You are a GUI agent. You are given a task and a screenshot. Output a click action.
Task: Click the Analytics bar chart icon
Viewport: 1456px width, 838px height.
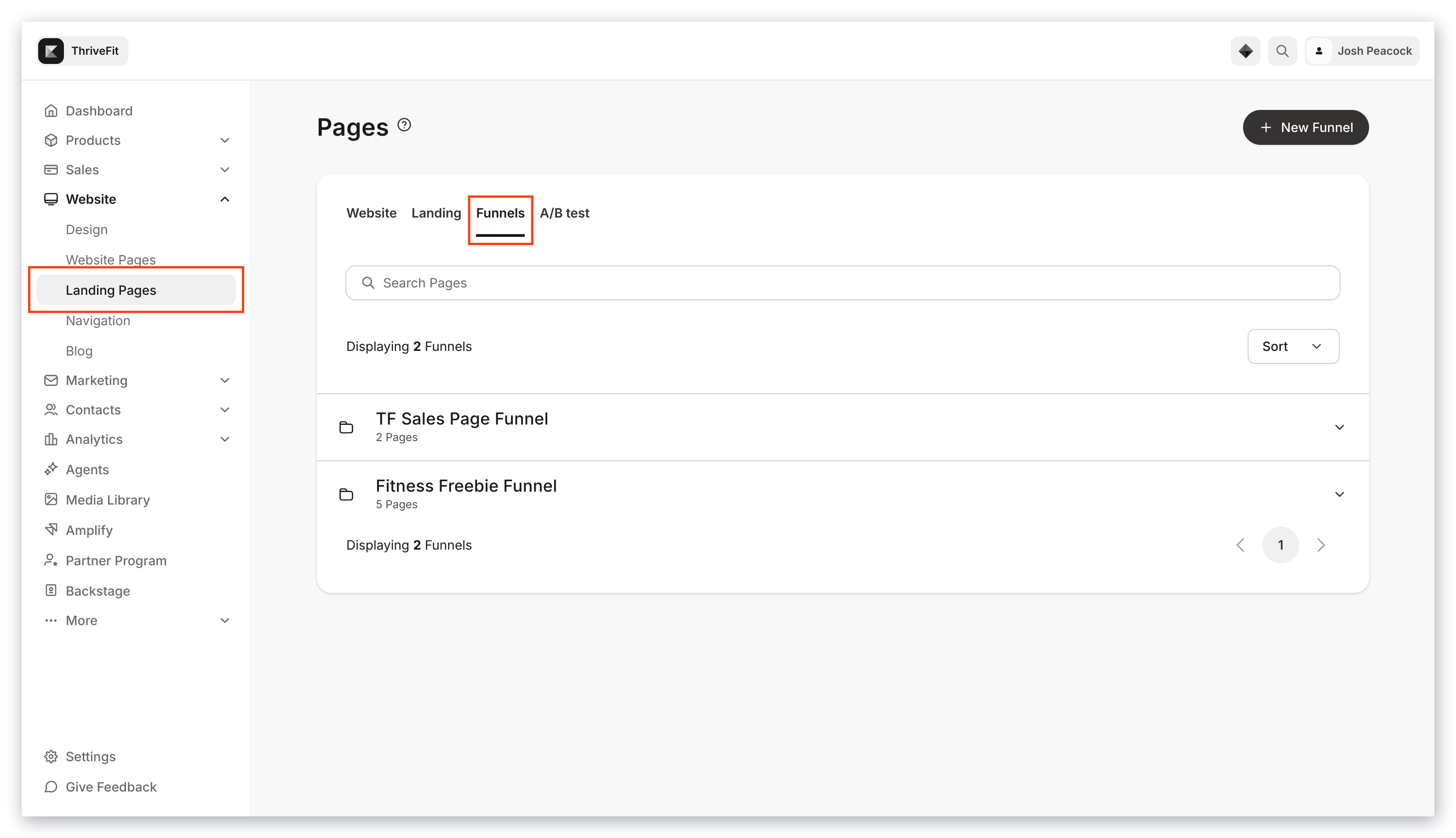(x=51, y=439)
